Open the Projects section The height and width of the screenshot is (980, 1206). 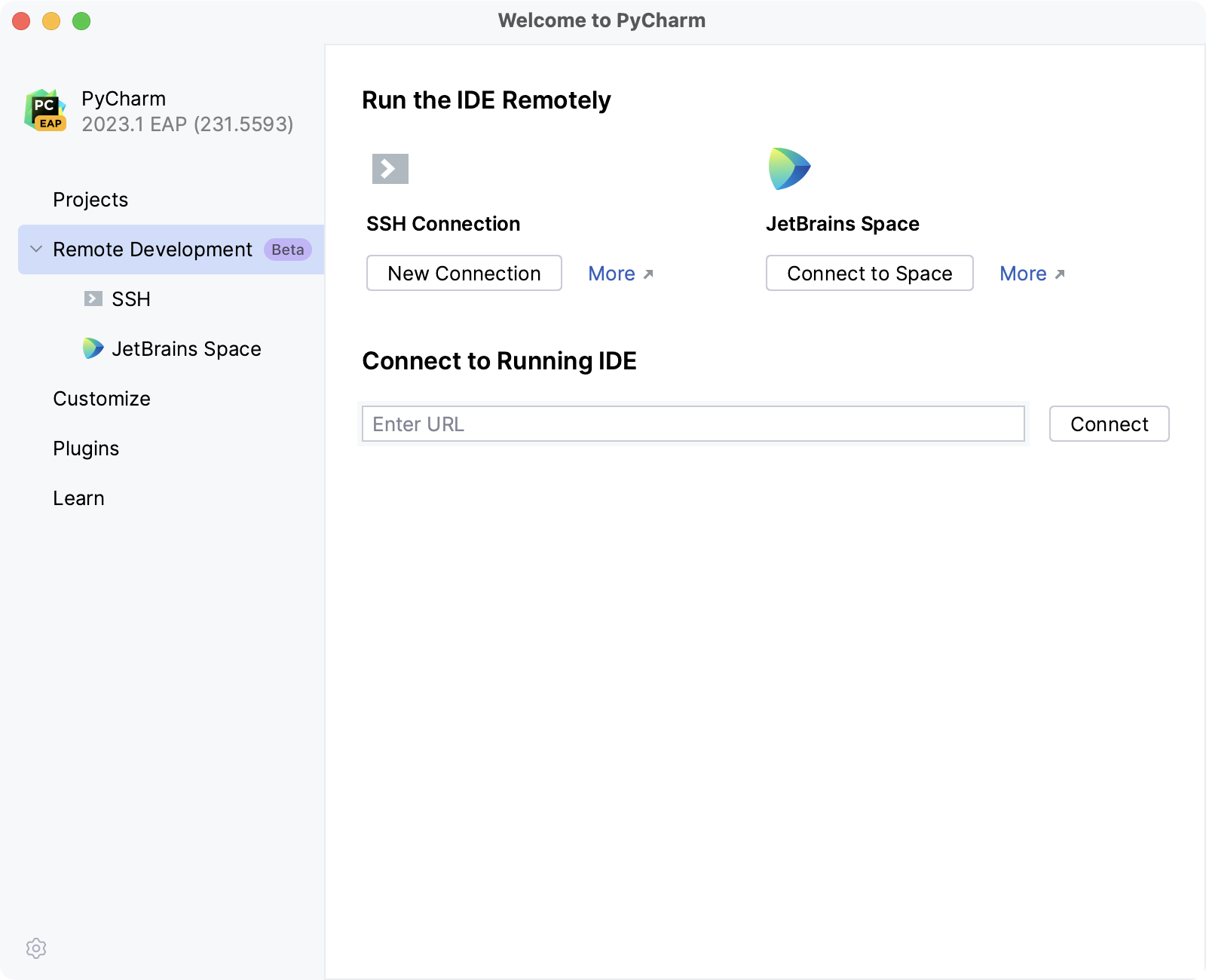90,199
